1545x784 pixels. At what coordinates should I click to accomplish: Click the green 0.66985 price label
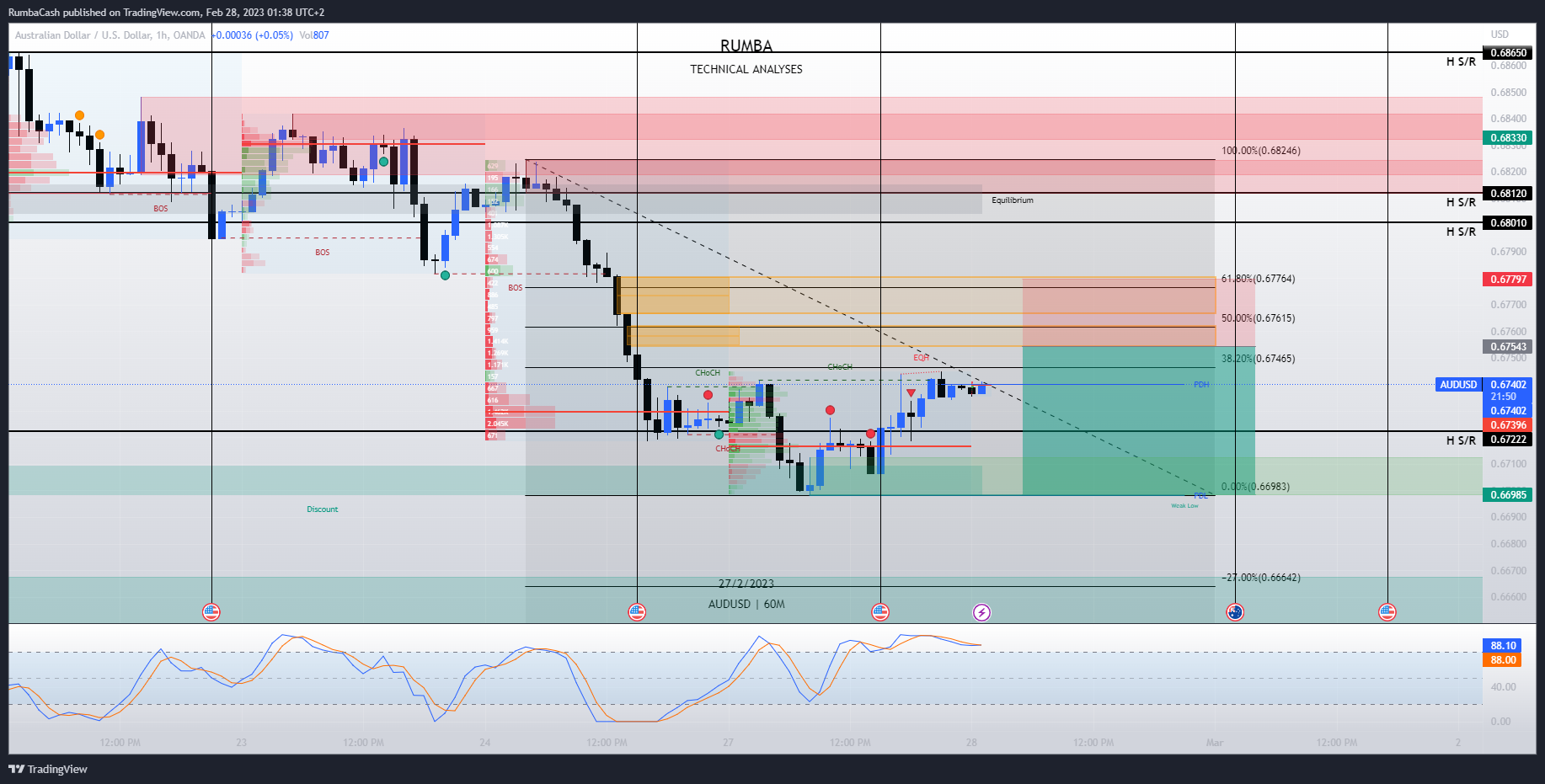pyautogui.click(x=1508, y=495)
